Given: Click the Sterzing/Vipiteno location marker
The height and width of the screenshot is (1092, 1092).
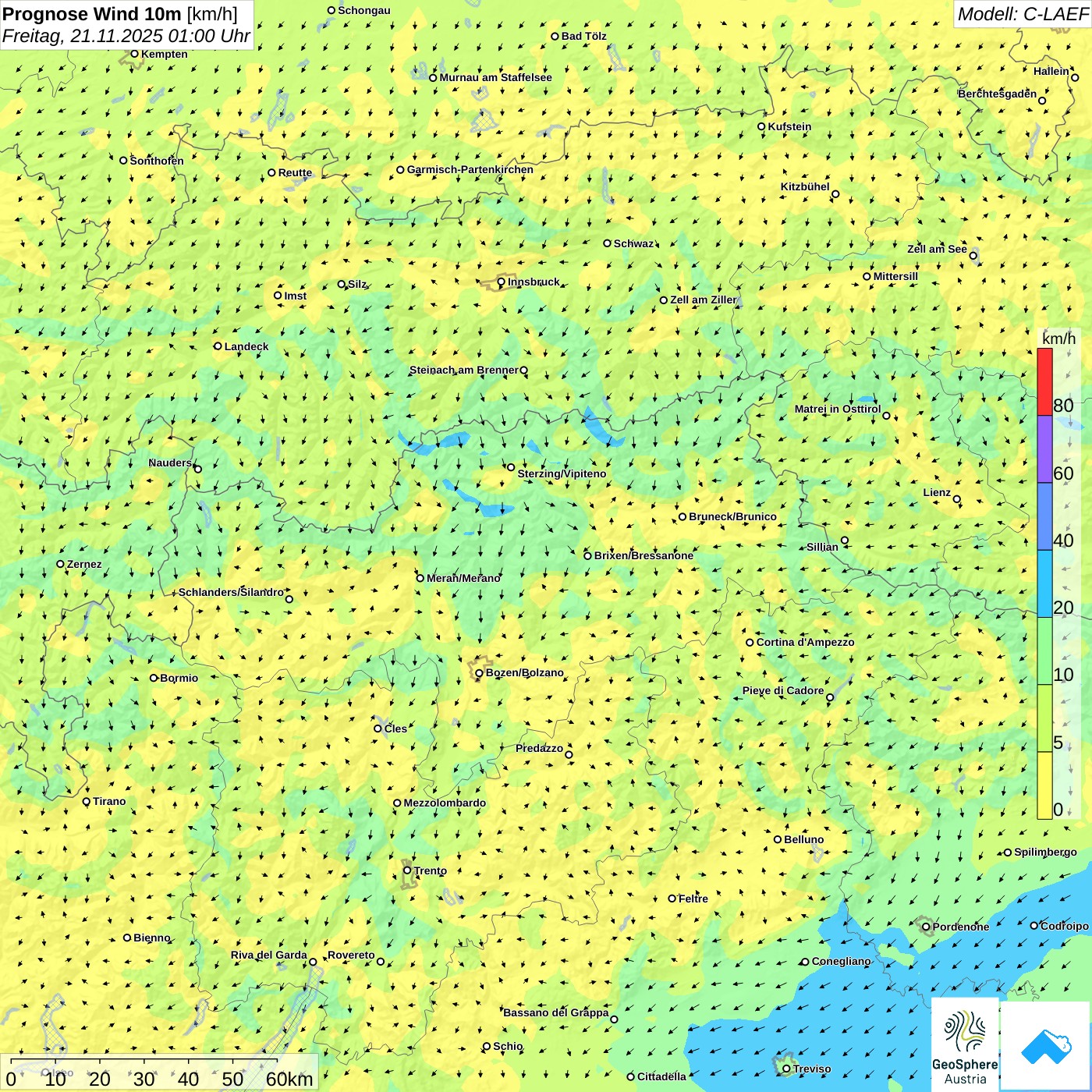Looking at the screenshot, I should (511, 467).
